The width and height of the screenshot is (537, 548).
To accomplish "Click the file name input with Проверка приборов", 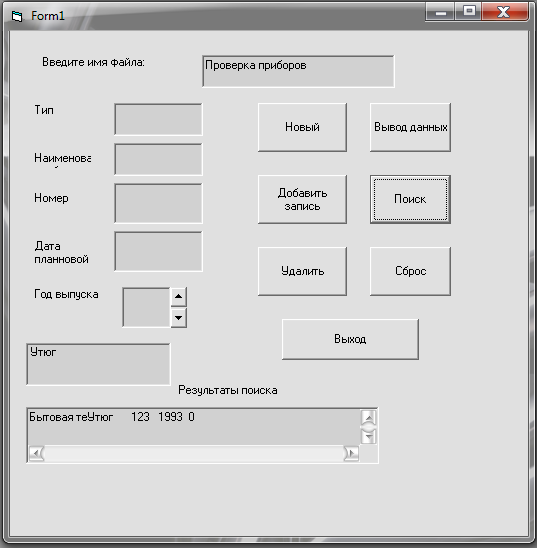I will 298,71.
